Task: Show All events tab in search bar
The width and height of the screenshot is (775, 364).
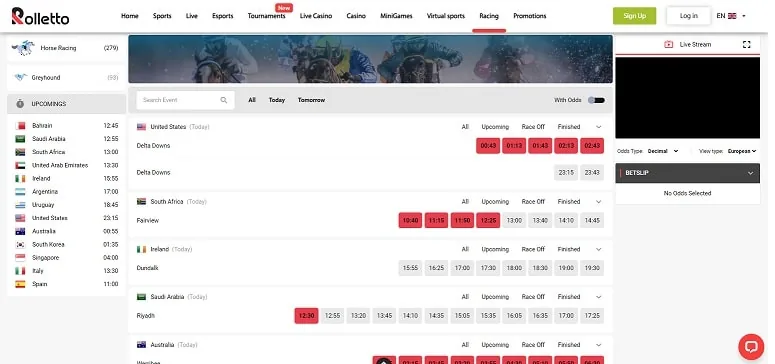Action: coord(252,100)
